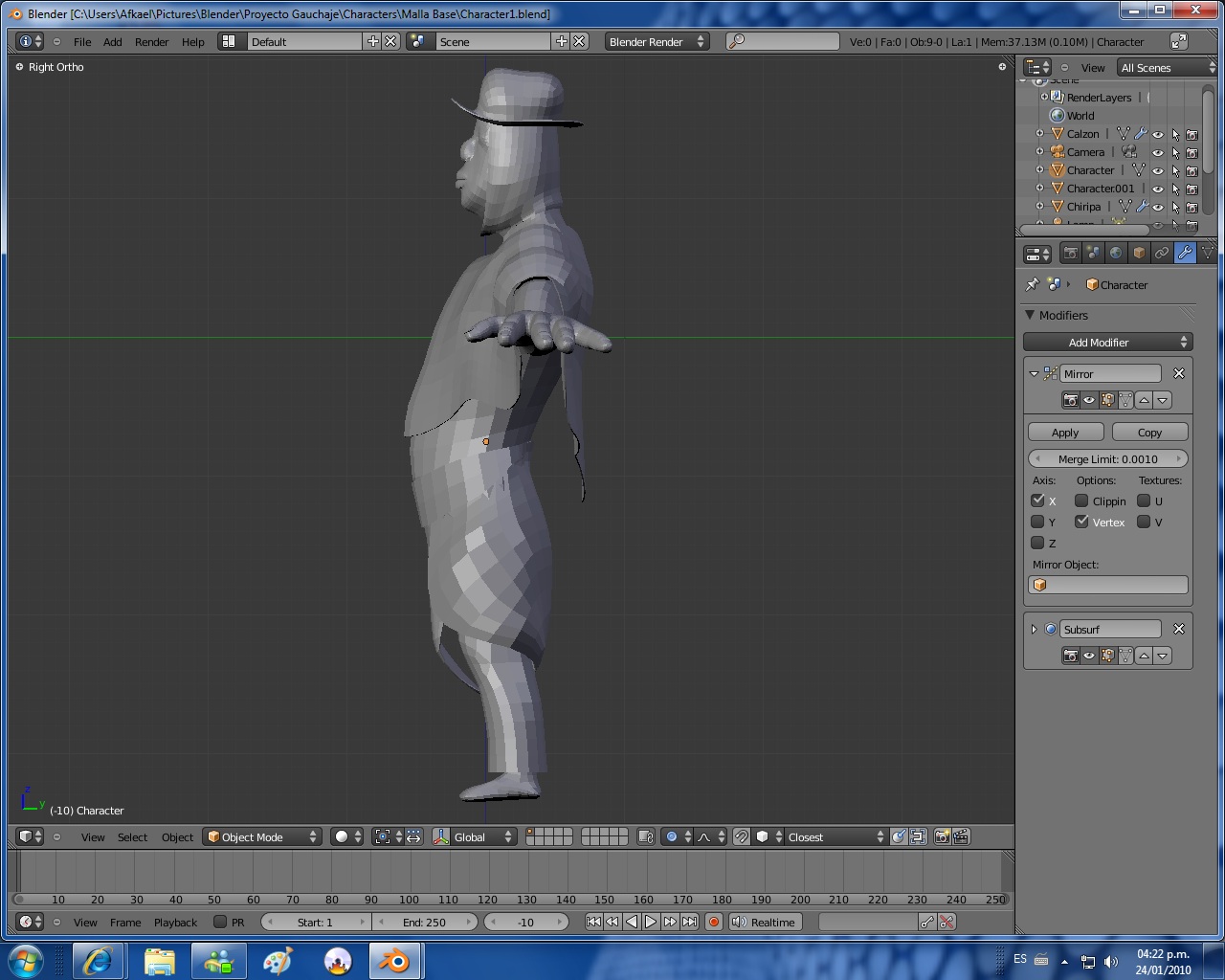Image resolution: width=1225 pixels, height=980 pixels.
Task: Toggle the PR checkbox in the timeline
Action: pos(220,922)
